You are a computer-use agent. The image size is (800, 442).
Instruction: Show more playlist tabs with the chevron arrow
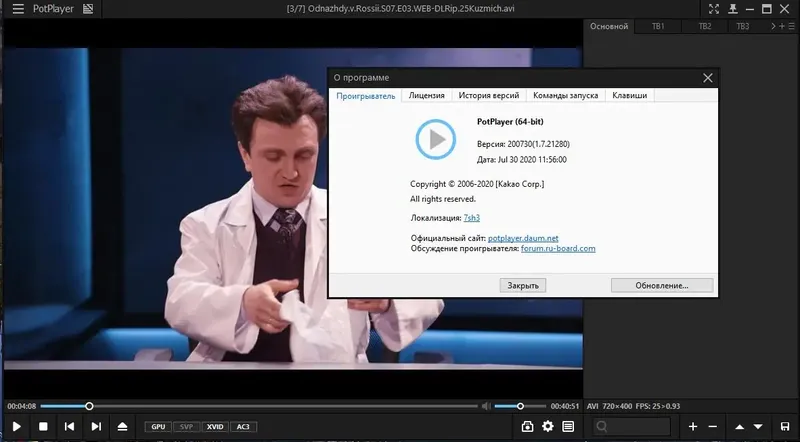(x=773, y=26)
